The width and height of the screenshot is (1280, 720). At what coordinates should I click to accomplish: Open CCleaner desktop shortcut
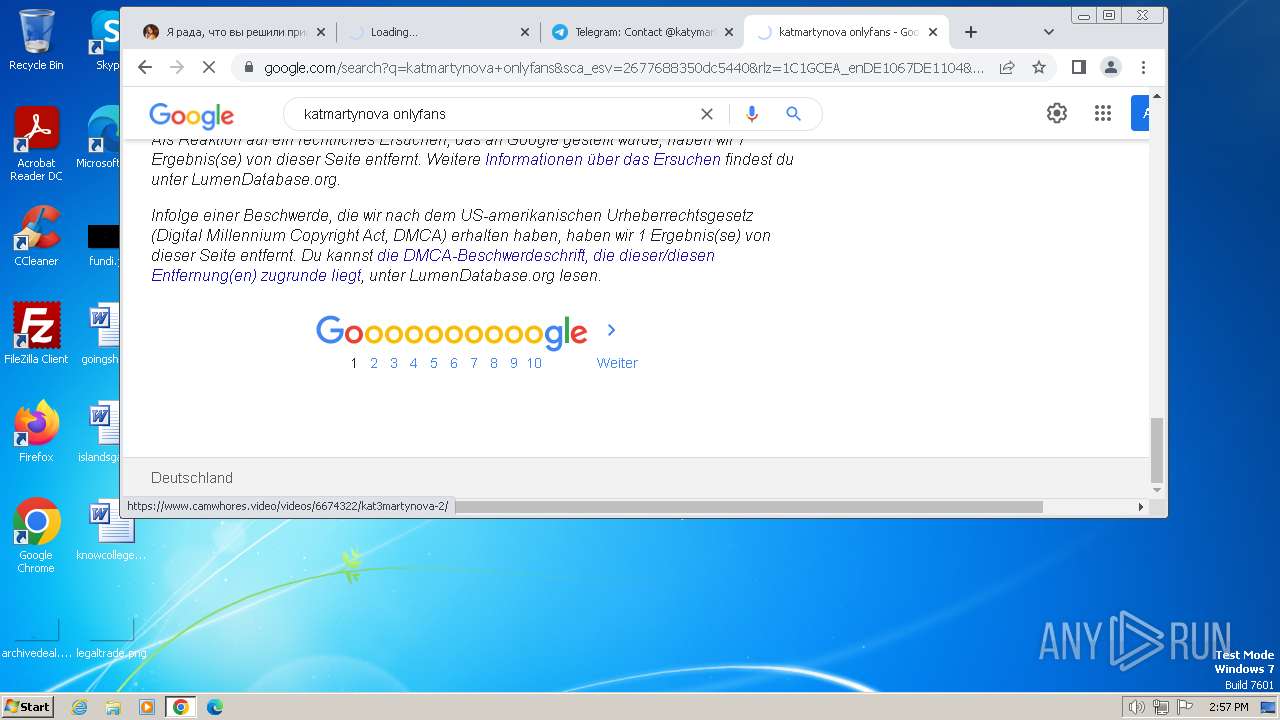coord(36,236)
